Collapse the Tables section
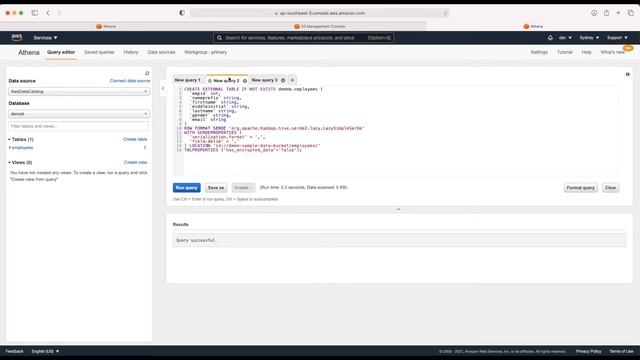 click(9, 139)
